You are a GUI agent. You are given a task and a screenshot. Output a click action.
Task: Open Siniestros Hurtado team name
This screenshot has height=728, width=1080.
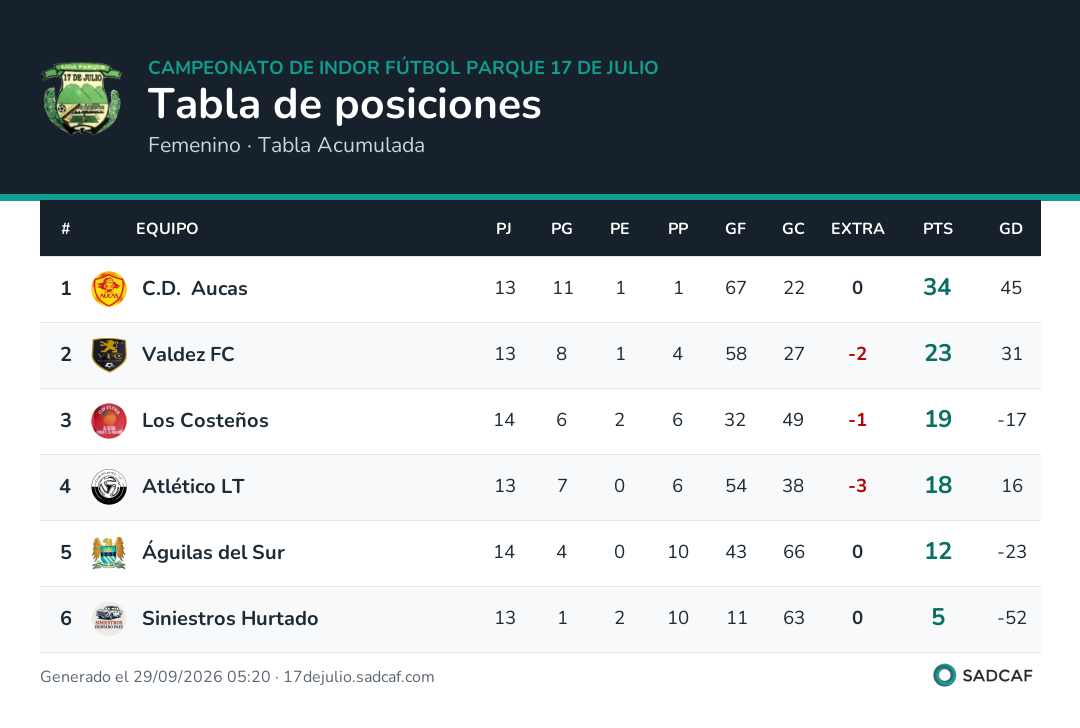[x=230, y=618]
